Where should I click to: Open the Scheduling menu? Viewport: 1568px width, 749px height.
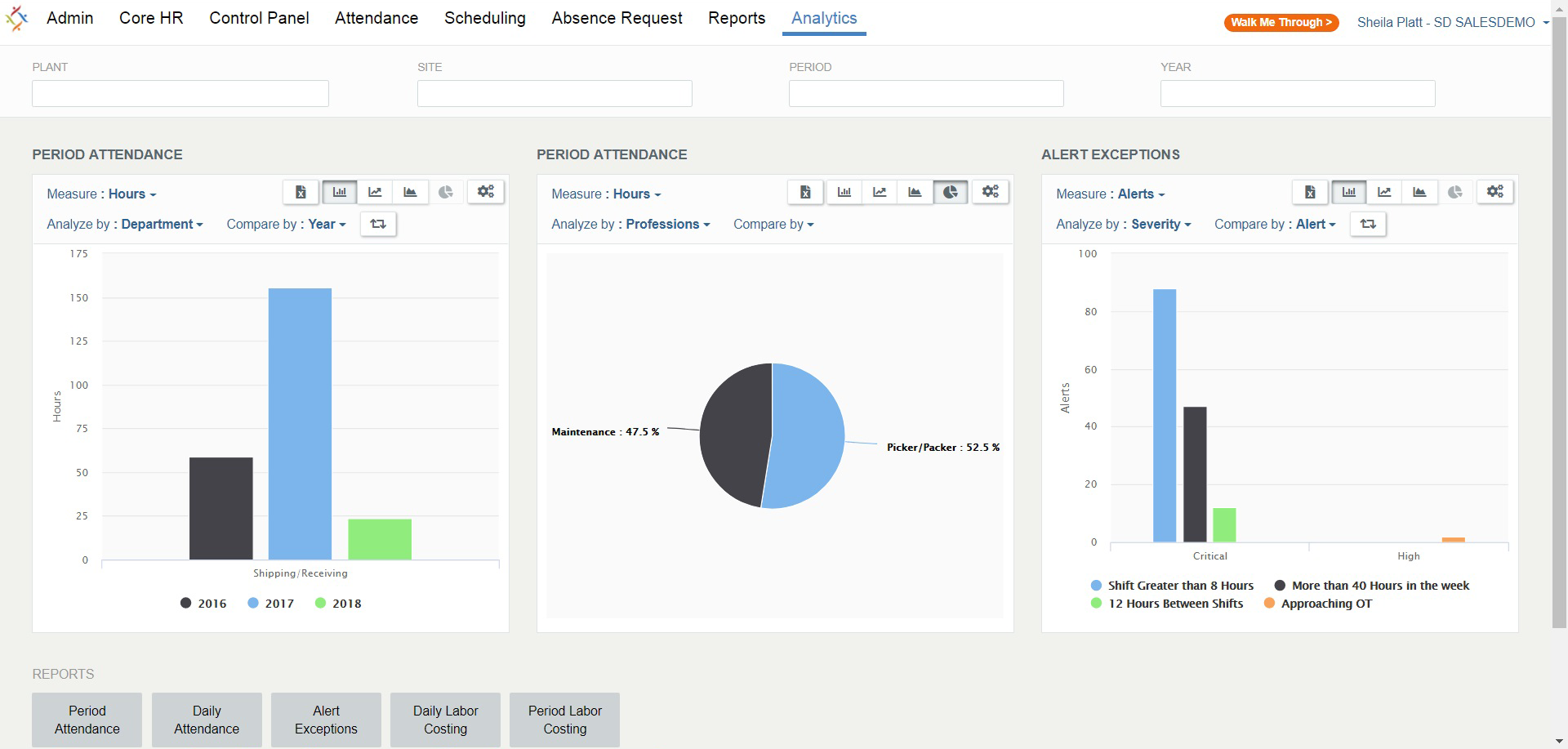[485, 18]
